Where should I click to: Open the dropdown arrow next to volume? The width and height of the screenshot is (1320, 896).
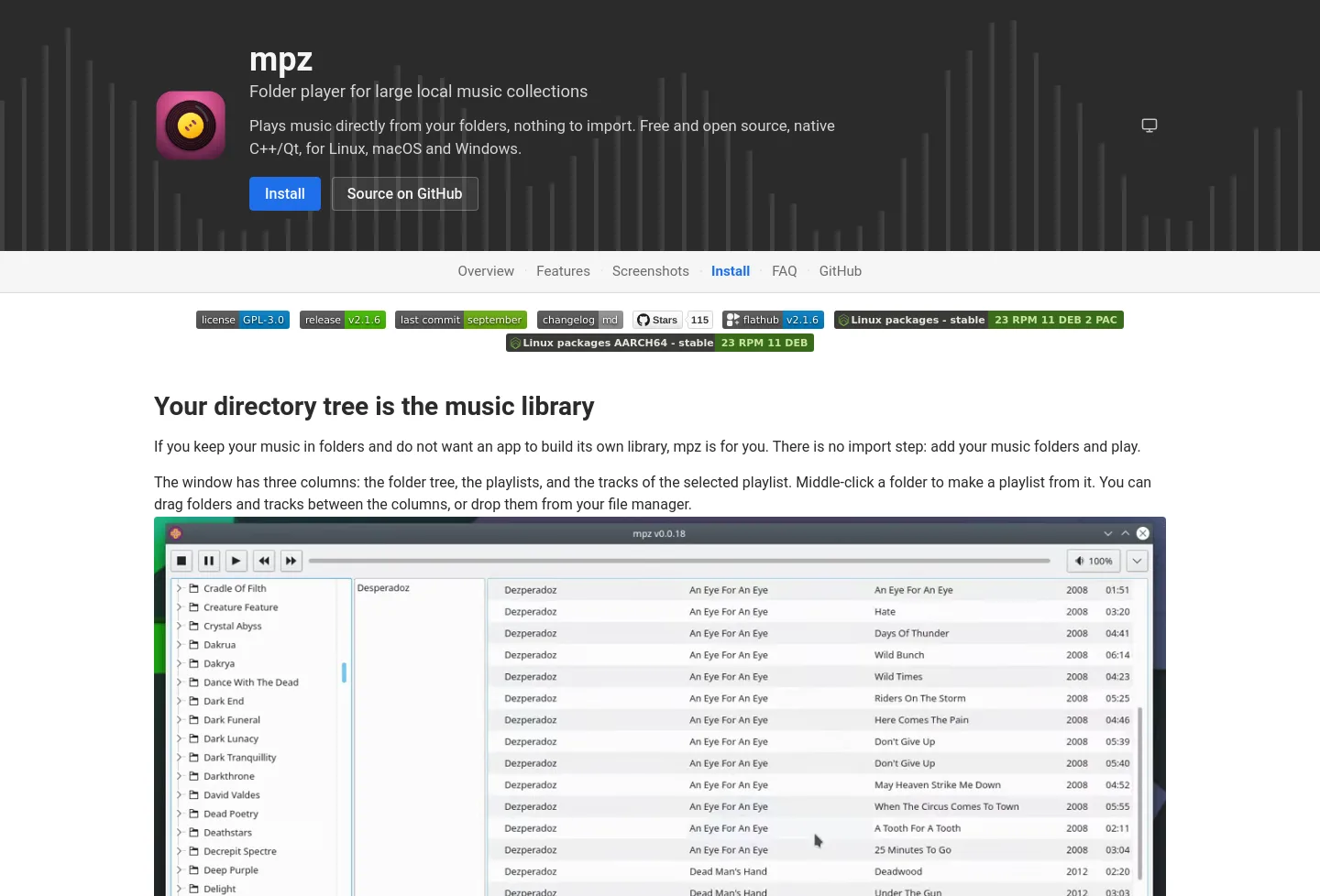point(1137,561)
